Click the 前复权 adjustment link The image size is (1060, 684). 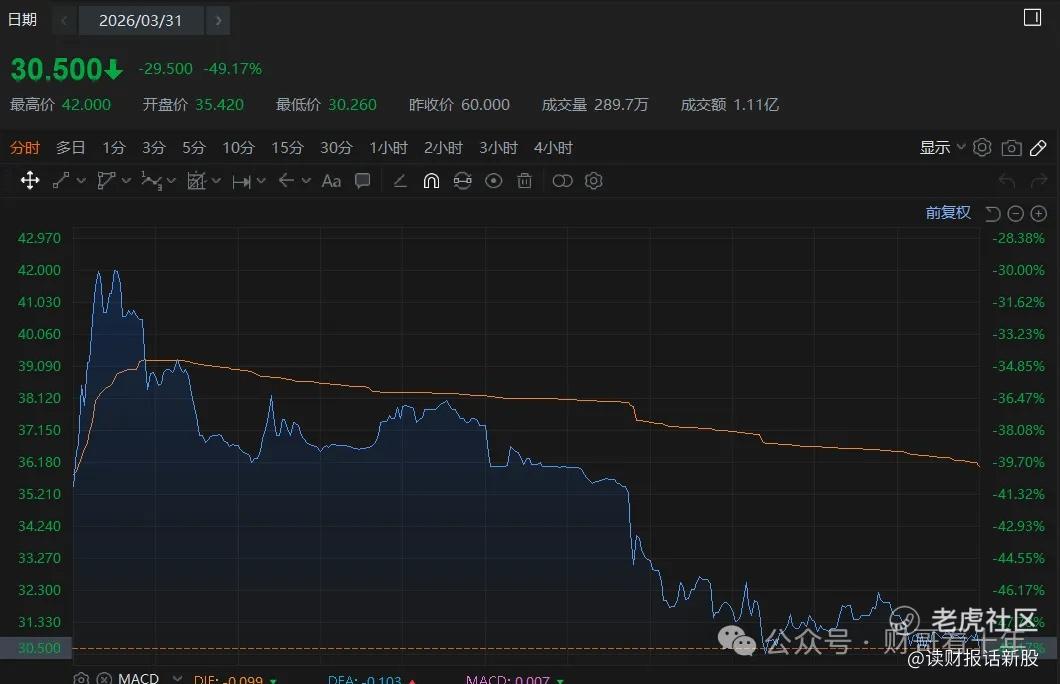(948, 213)
